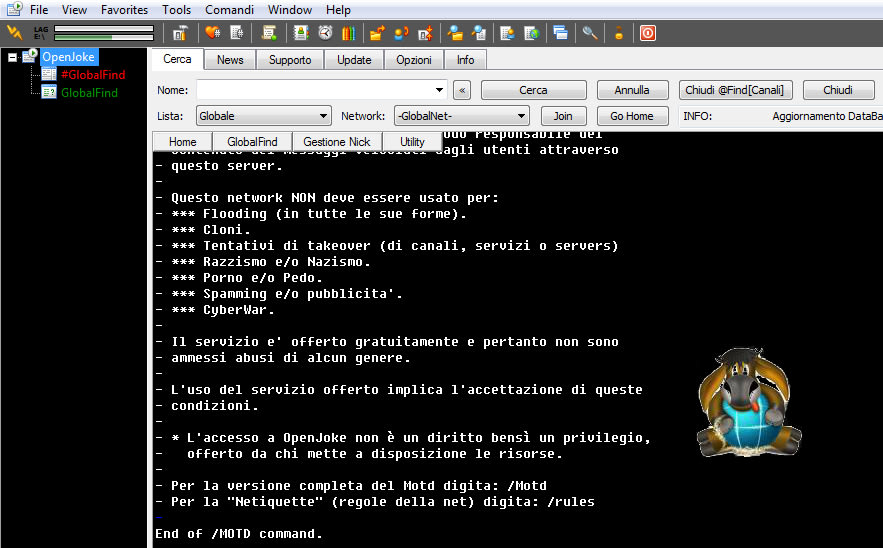Open the options hammer icon
Viewport: 883px width, 548px height.
[180, 33]
